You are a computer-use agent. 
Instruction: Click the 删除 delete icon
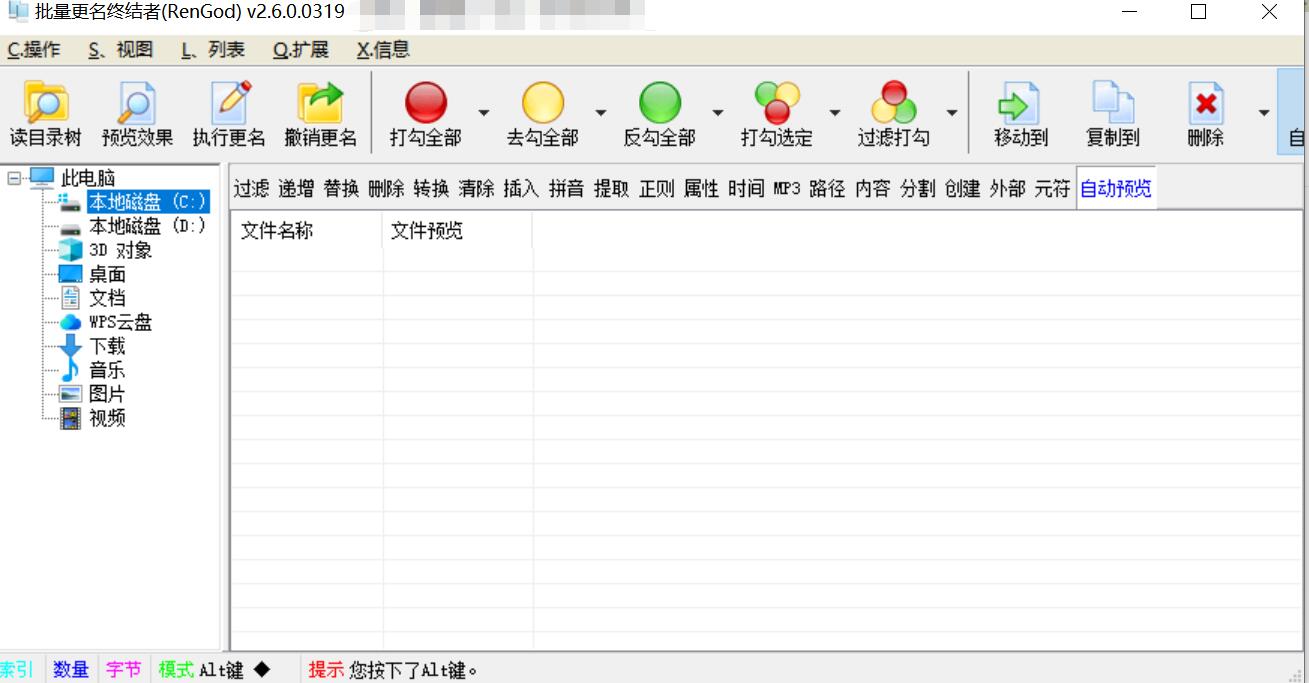click(1204, 110)
